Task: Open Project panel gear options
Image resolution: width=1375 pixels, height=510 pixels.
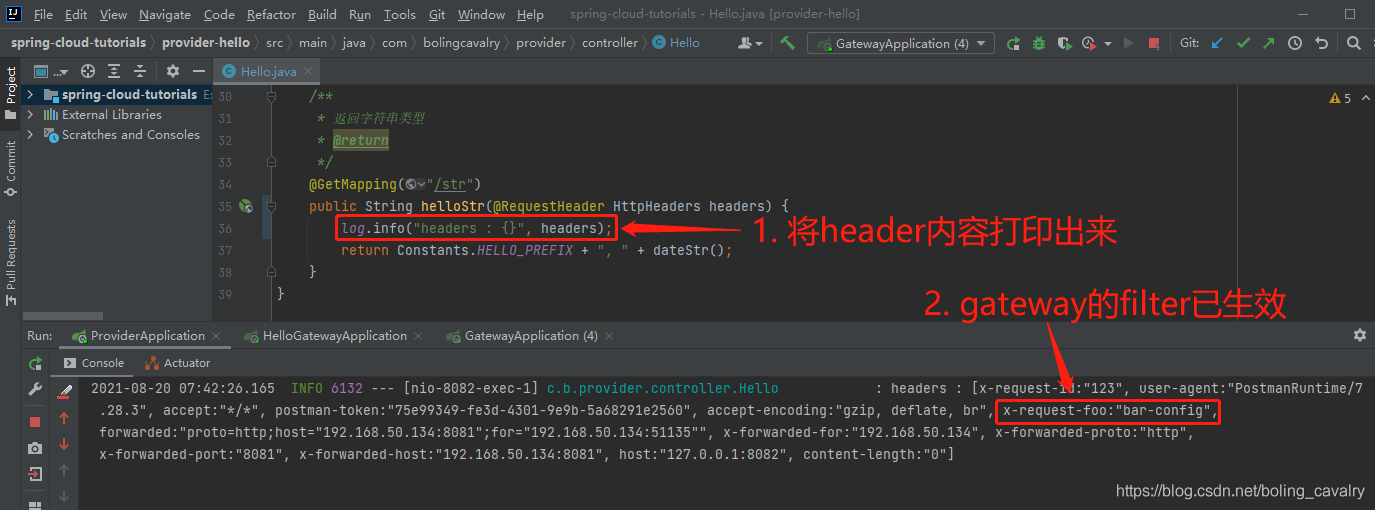Action: pyautogui.click(x=172, y=71)
